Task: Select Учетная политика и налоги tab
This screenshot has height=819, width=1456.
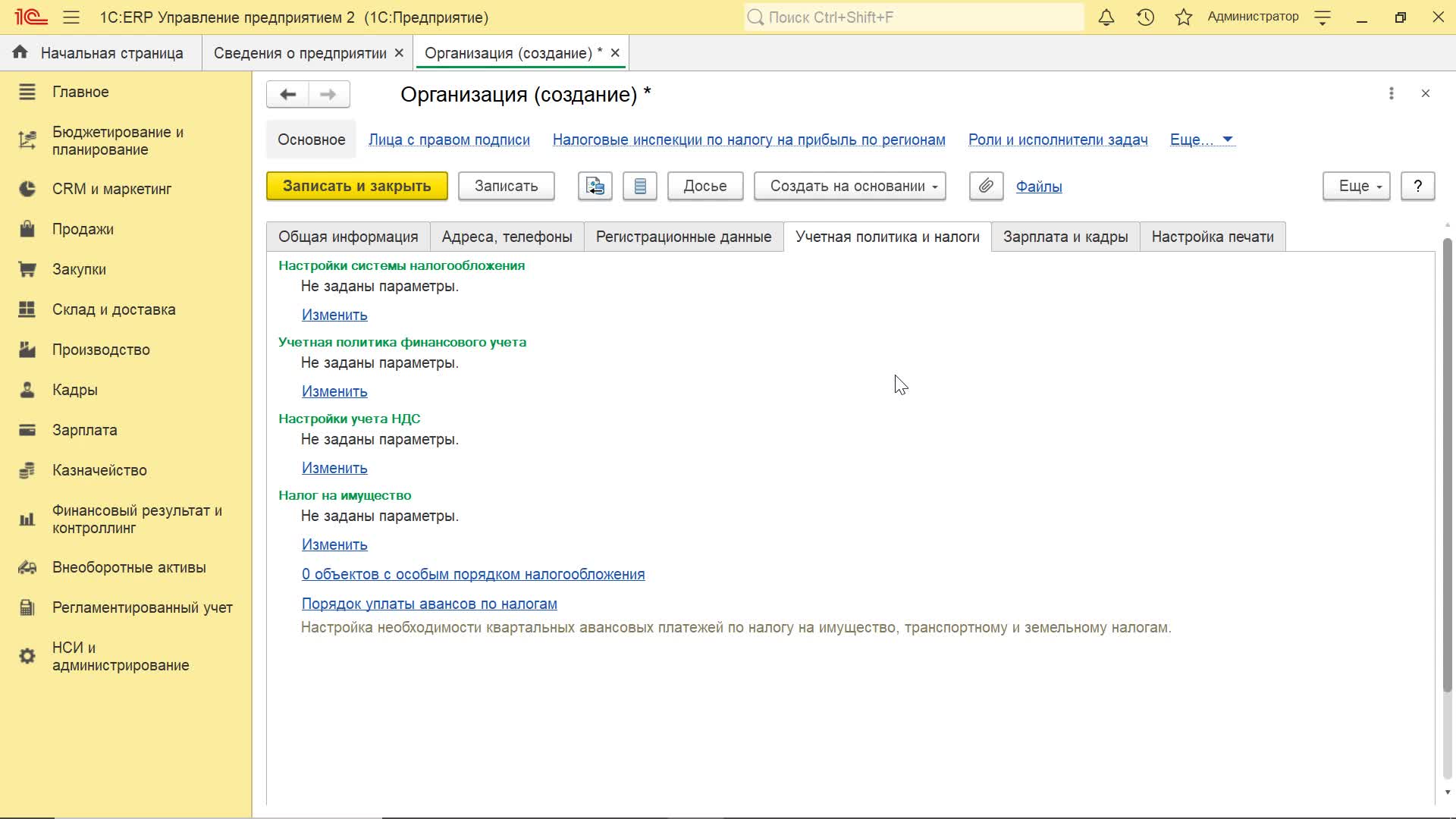Action: [887, 237]
